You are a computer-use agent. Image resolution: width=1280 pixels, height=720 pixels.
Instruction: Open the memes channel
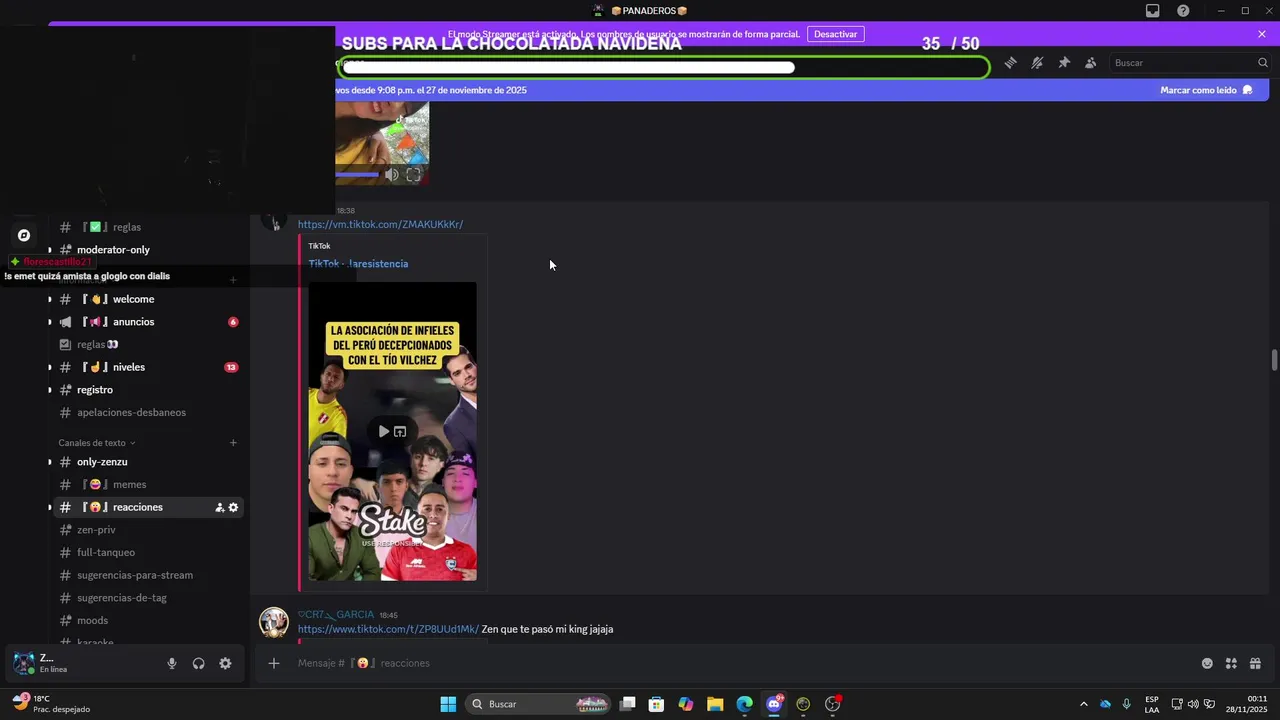coord(147,484)
